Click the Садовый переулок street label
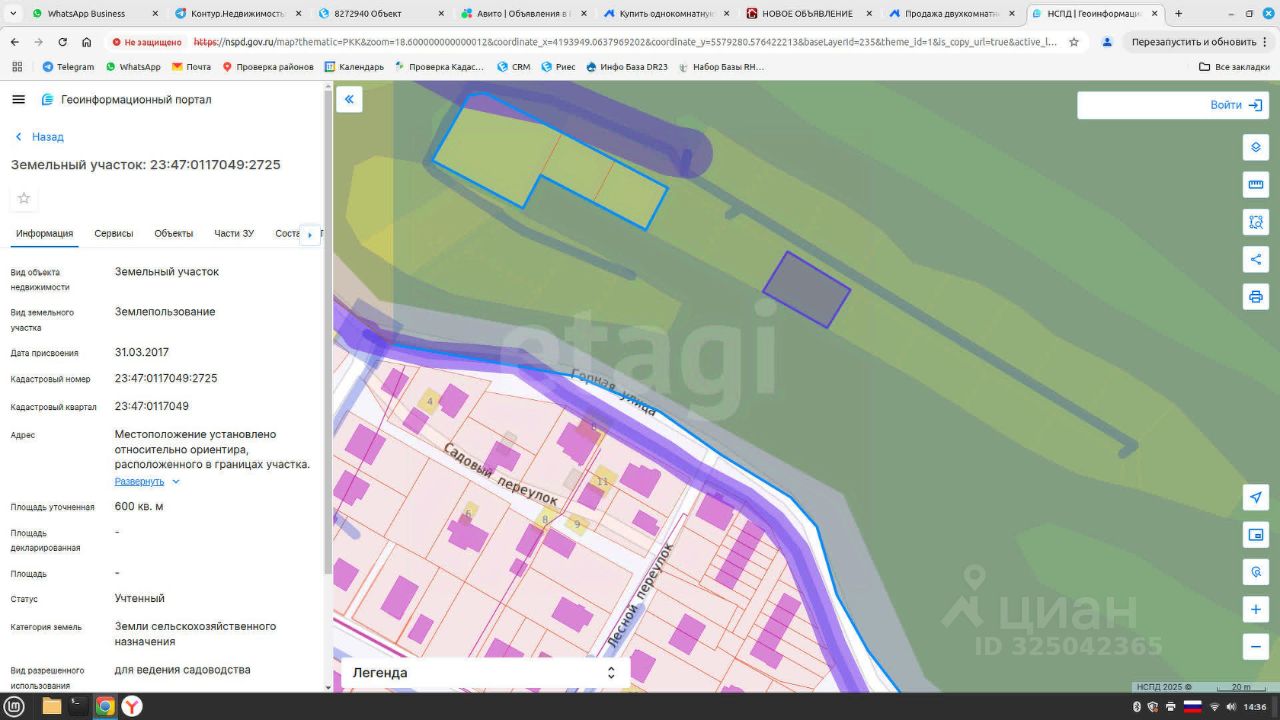The image size is (1280, 720). click(499, 476)
